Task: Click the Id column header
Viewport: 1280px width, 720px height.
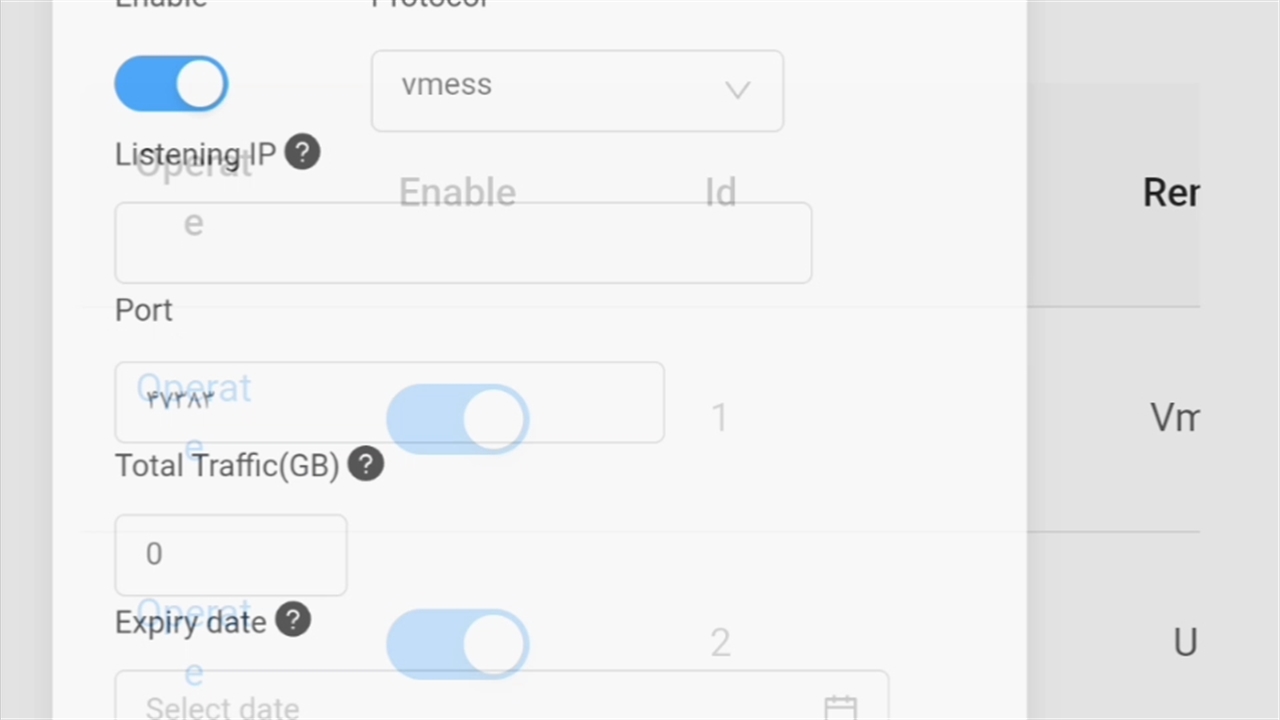Action: (x=720, y=192)
